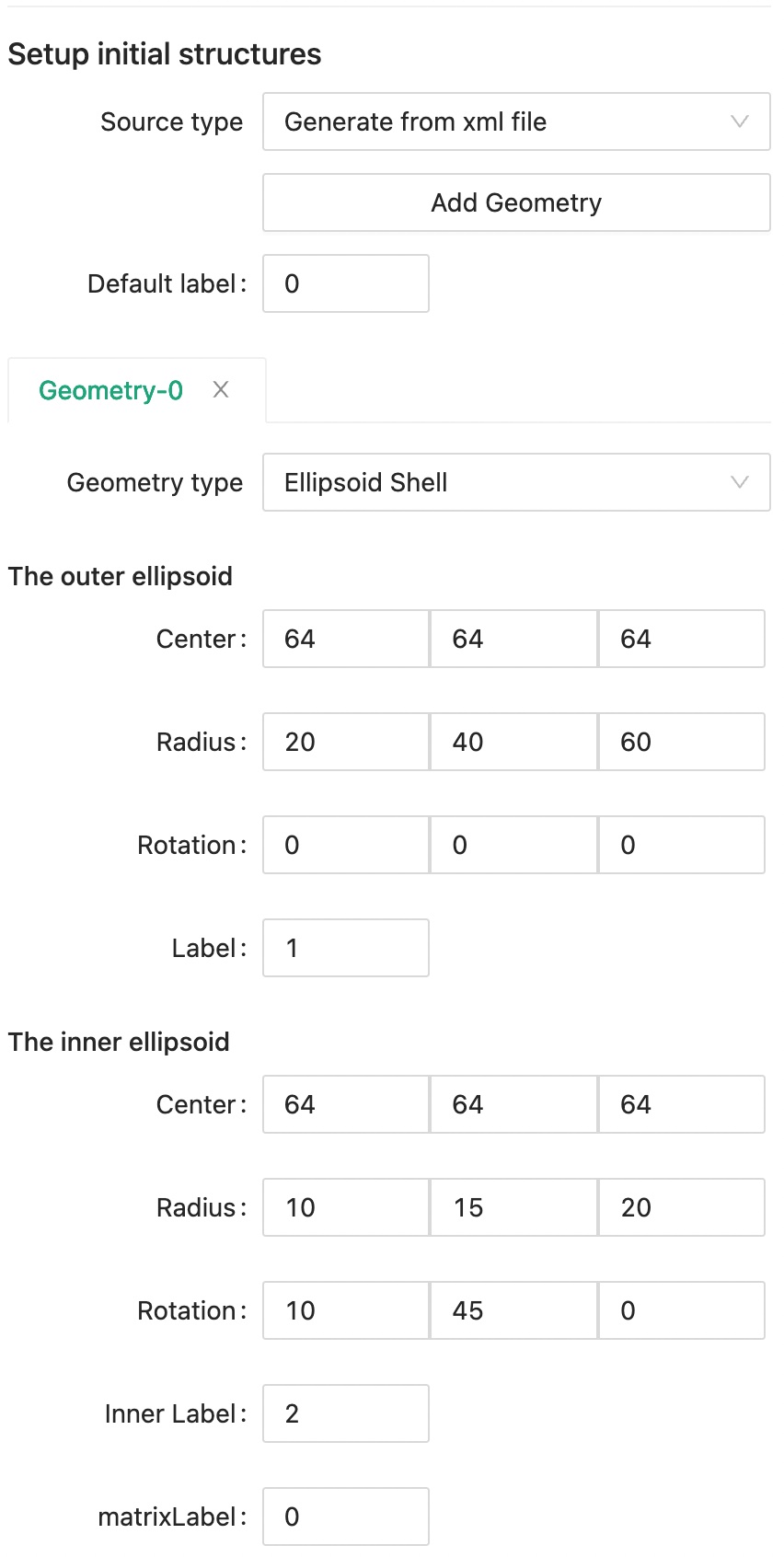Expand the Geometry type dropdown

(515, 482)
